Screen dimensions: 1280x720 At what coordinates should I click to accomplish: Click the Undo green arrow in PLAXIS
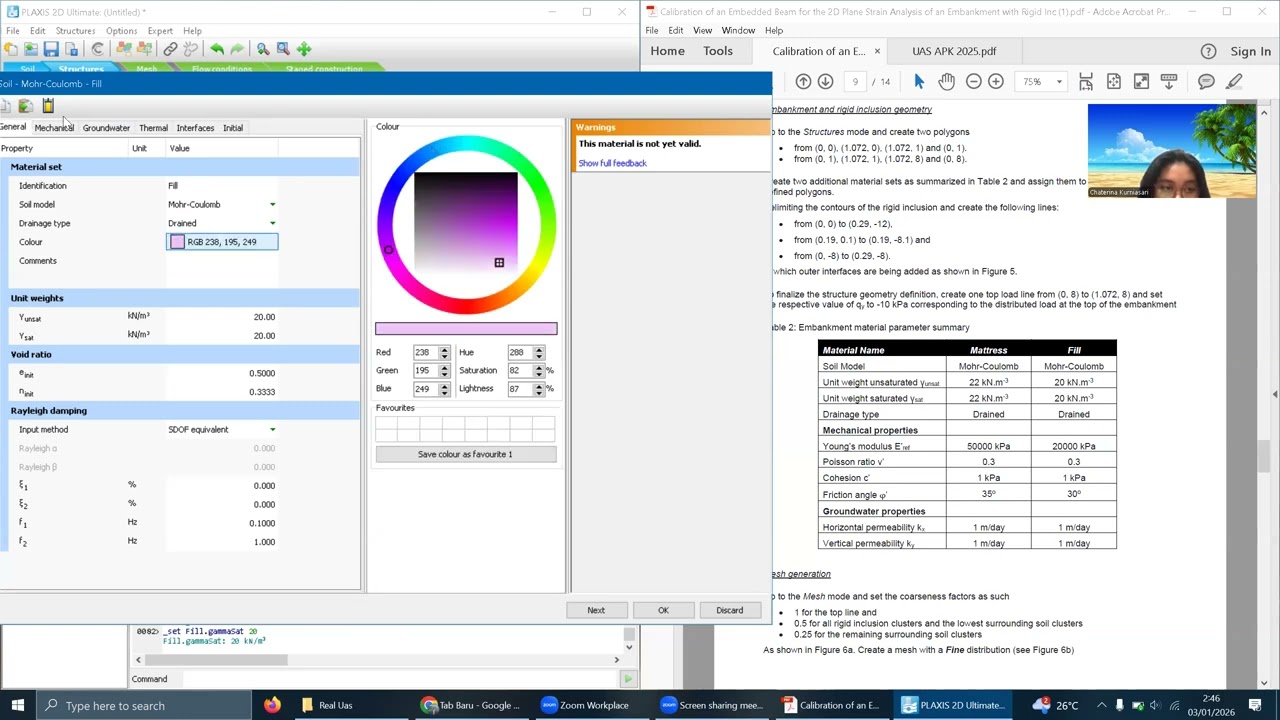coord(216,49)
